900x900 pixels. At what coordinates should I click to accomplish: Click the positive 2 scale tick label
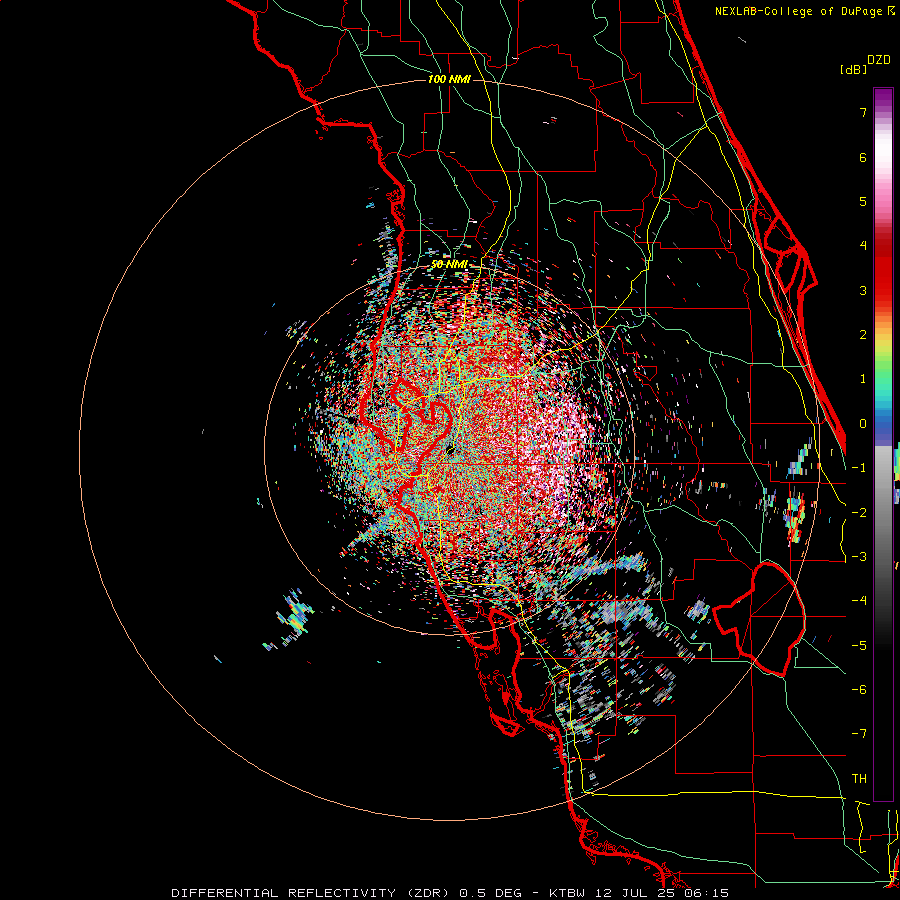point(863,335)
